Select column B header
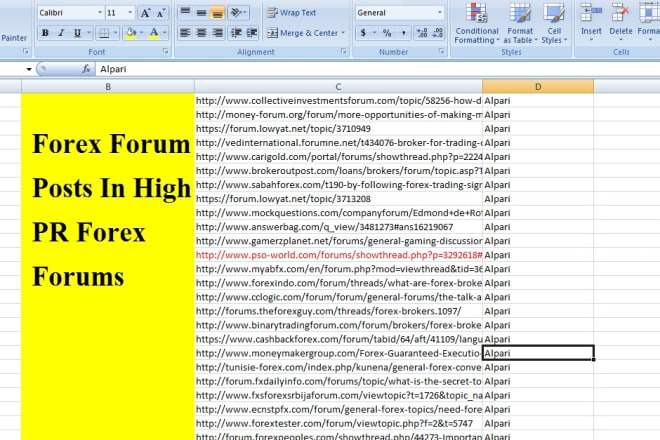Screen dimensions: 660x440 coord(108,87)
